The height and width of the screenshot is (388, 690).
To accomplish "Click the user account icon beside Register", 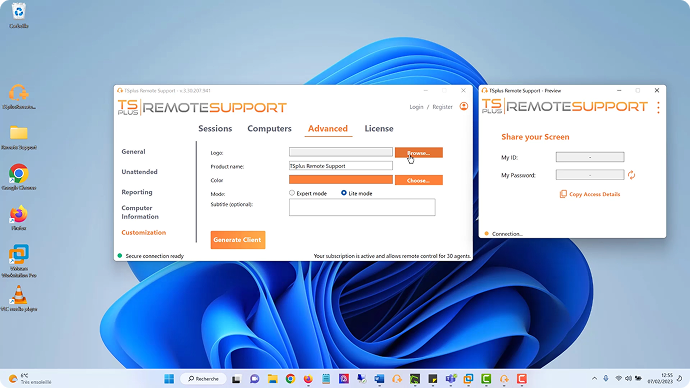I will 463,106.
